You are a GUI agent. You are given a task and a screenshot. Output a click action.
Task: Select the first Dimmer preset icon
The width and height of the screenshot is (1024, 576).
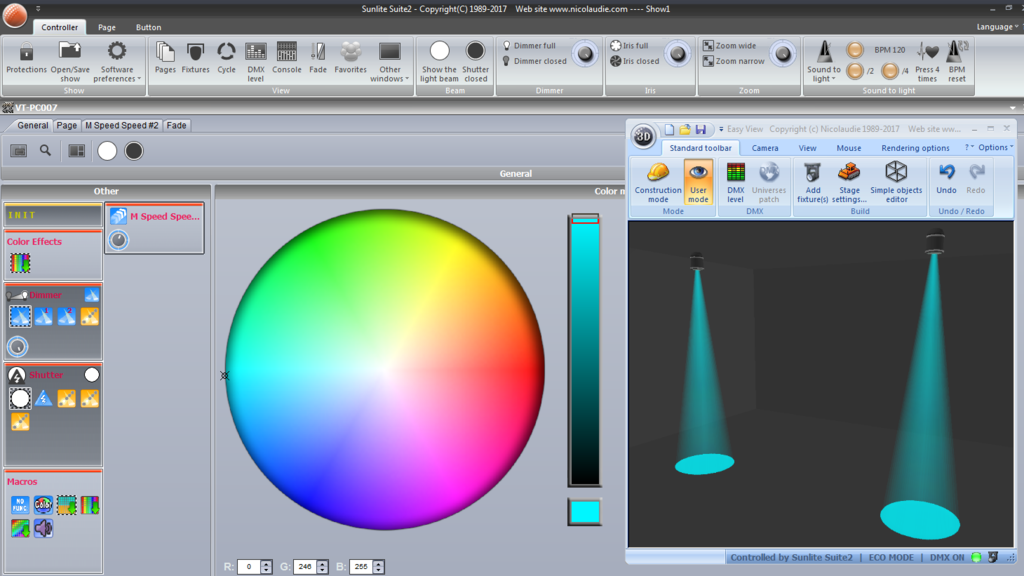click(x=20, y=316)
